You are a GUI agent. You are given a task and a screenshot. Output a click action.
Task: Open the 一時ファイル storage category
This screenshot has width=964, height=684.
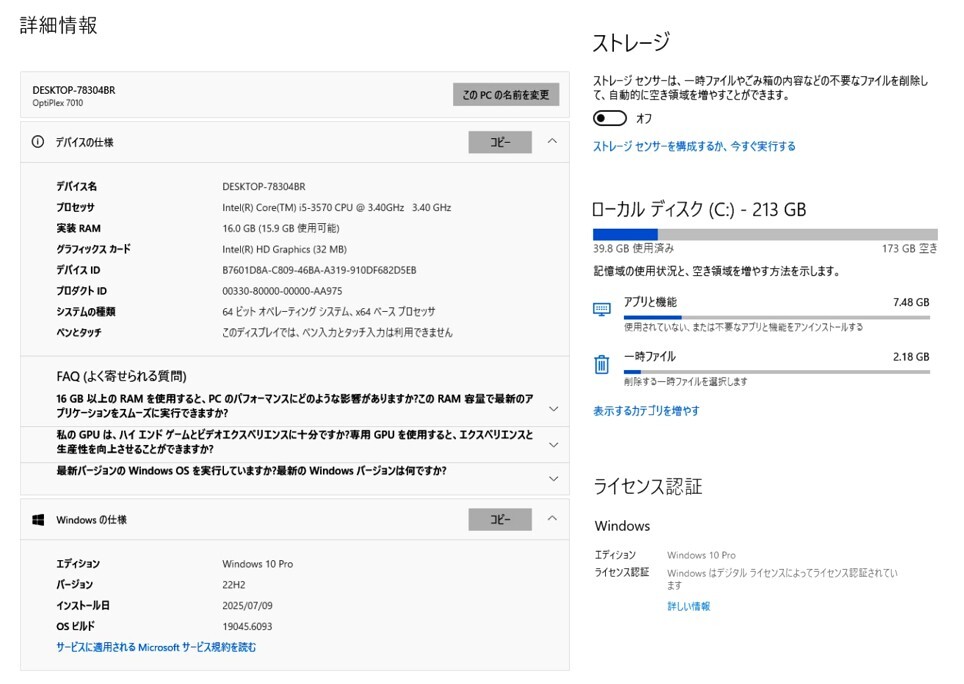[761, 369]
